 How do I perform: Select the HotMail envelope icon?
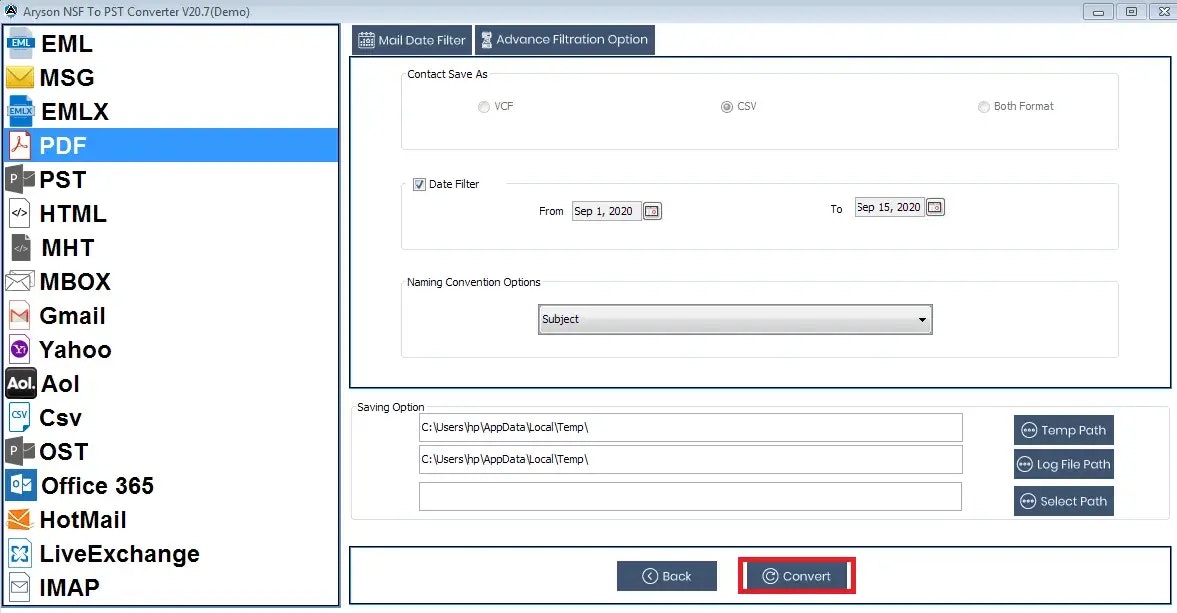pyautogui.click(x=20, y=519)
